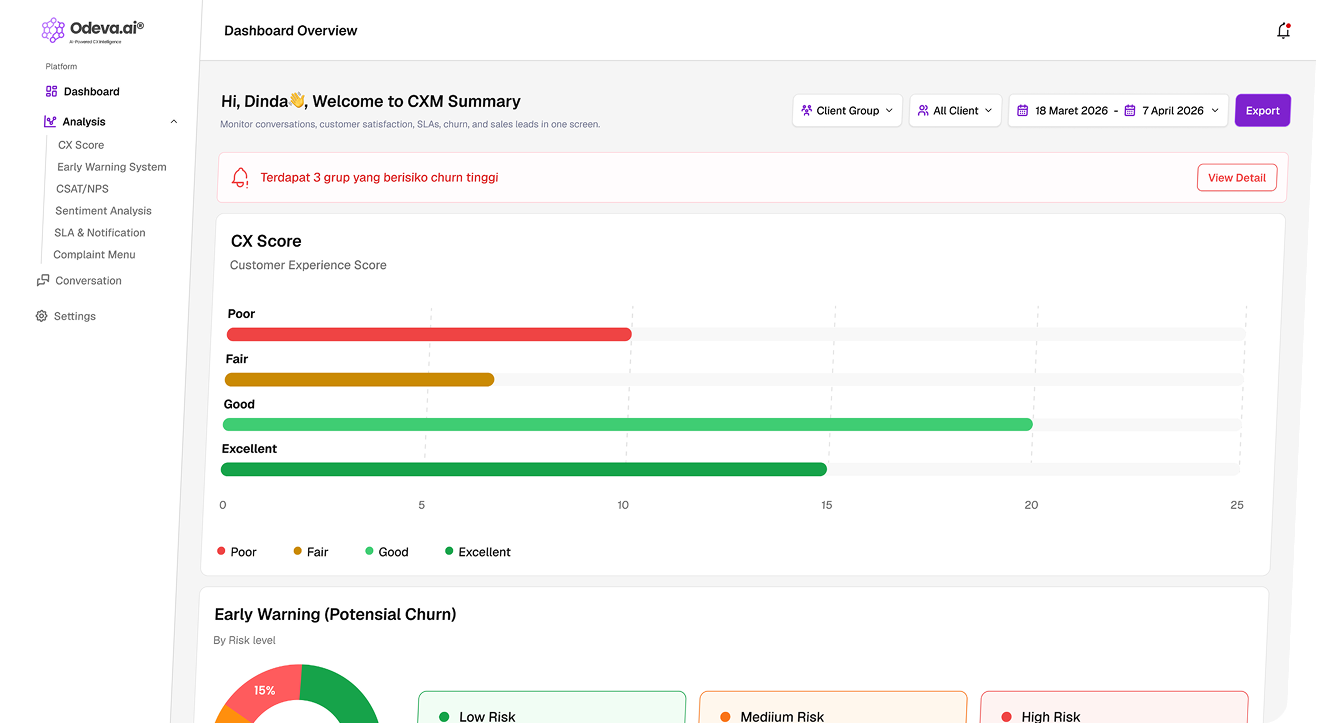Viewport: 1319px width, 724px height.
Task: Click the View Detail button
Action: click(x=1237, y=178)
